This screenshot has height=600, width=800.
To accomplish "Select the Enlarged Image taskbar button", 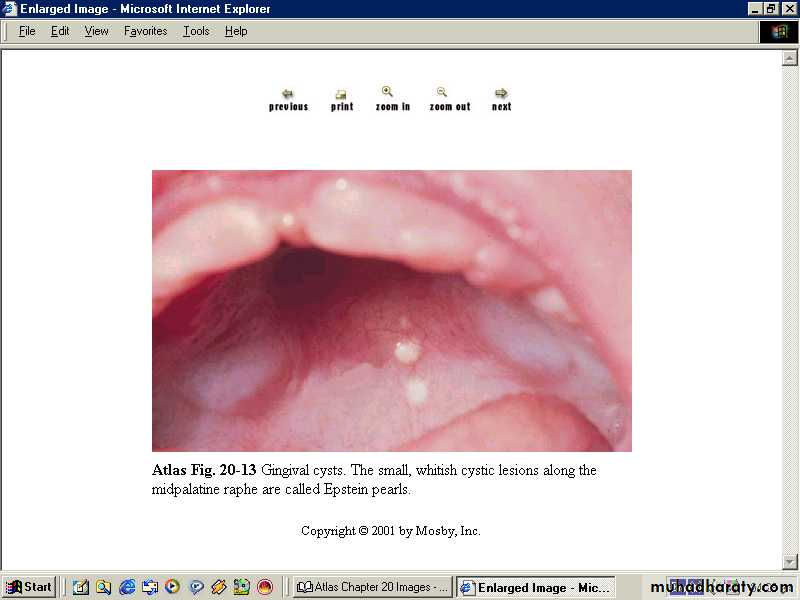I will [x=535, y=587].
